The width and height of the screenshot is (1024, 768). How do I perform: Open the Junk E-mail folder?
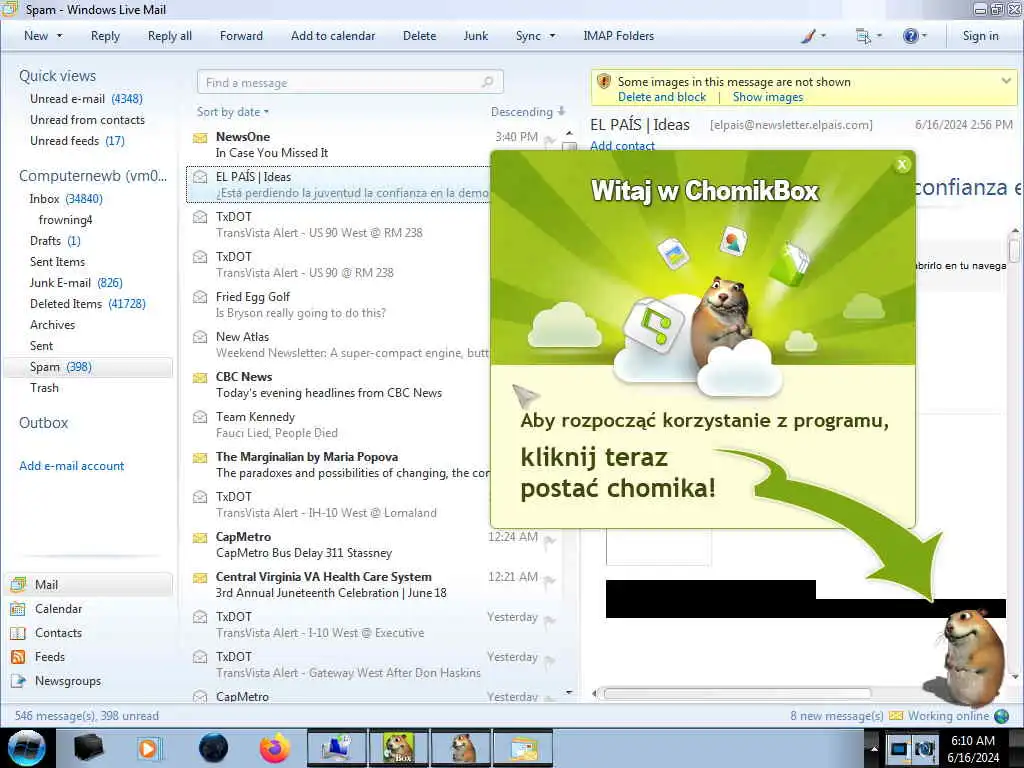(76, 283)
